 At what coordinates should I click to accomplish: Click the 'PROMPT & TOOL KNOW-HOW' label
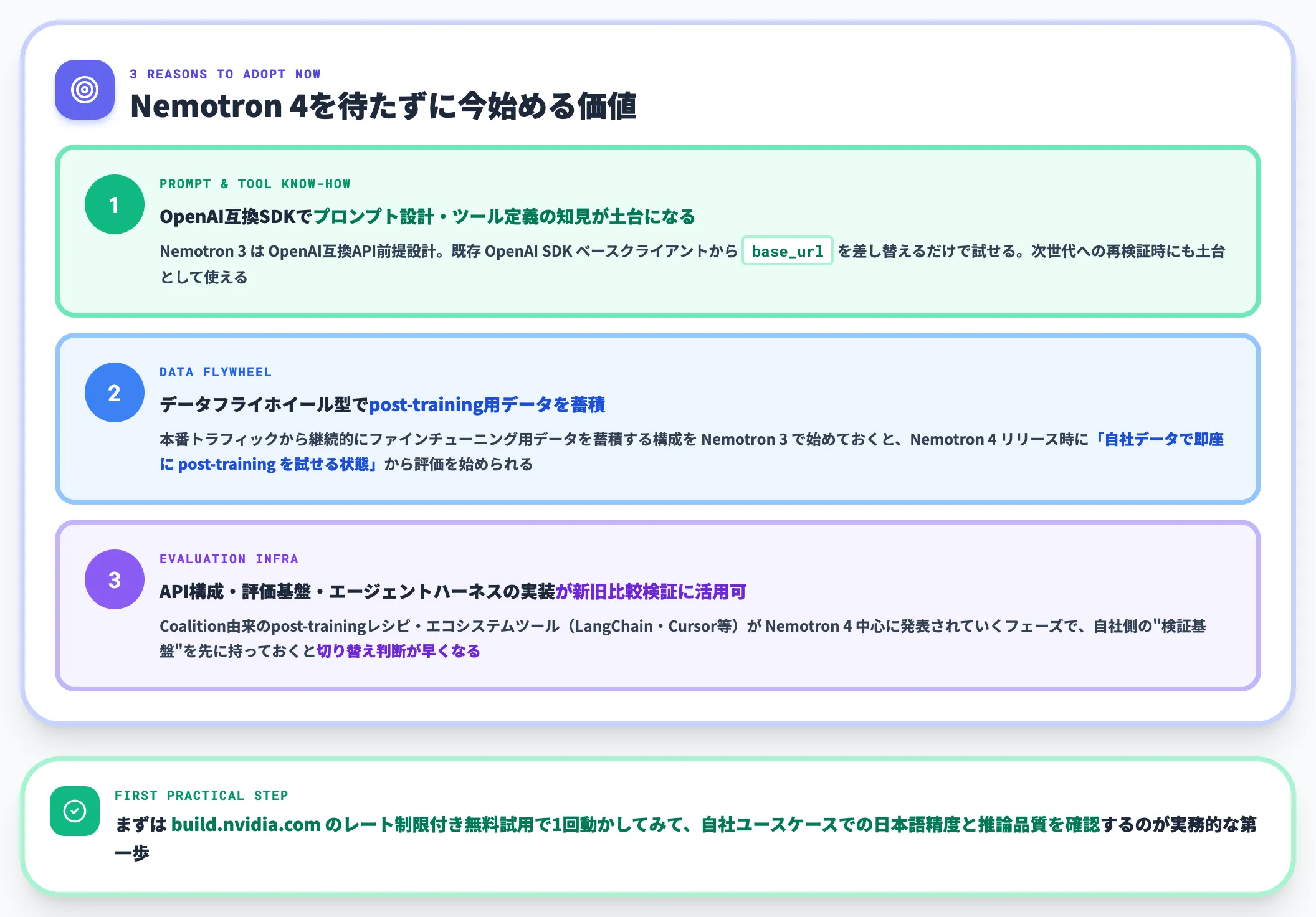tap(255, 184)
